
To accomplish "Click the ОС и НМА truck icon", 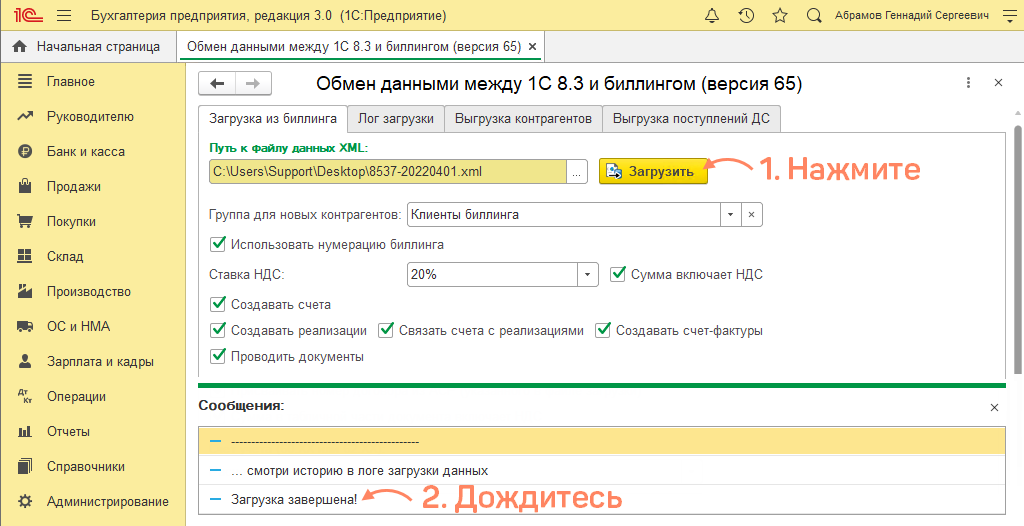I will coord(25,326).
